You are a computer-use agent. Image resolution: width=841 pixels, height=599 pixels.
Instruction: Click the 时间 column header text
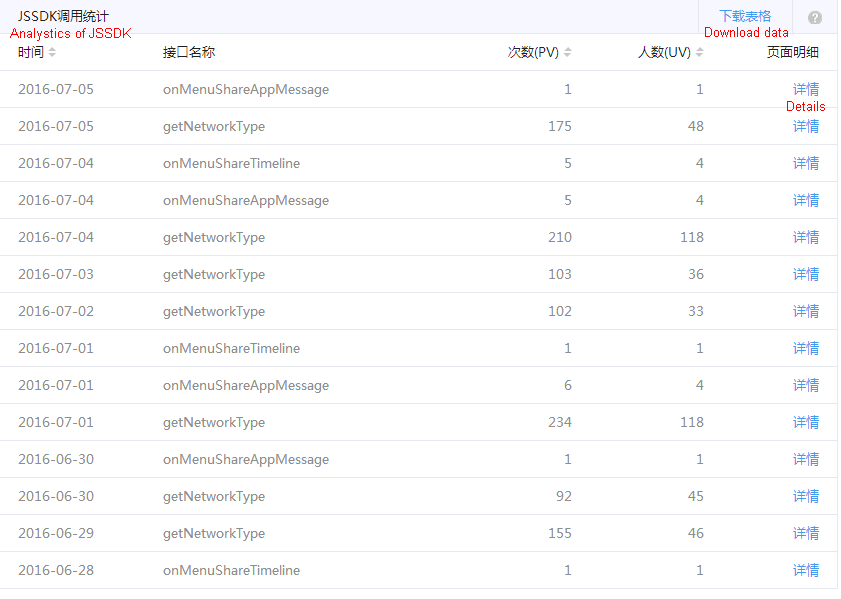click(31, 52)
